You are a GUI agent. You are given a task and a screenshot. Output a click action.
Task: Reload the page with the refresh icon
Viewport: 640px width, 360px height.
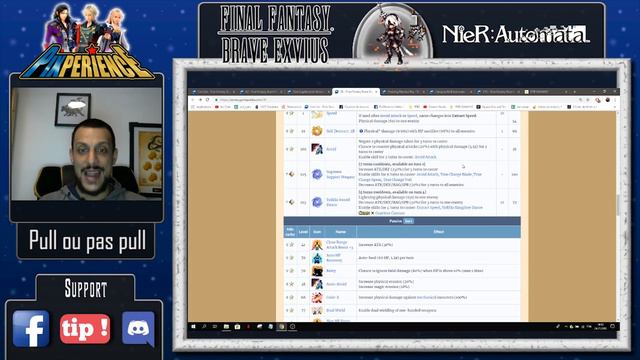(207, 100)
